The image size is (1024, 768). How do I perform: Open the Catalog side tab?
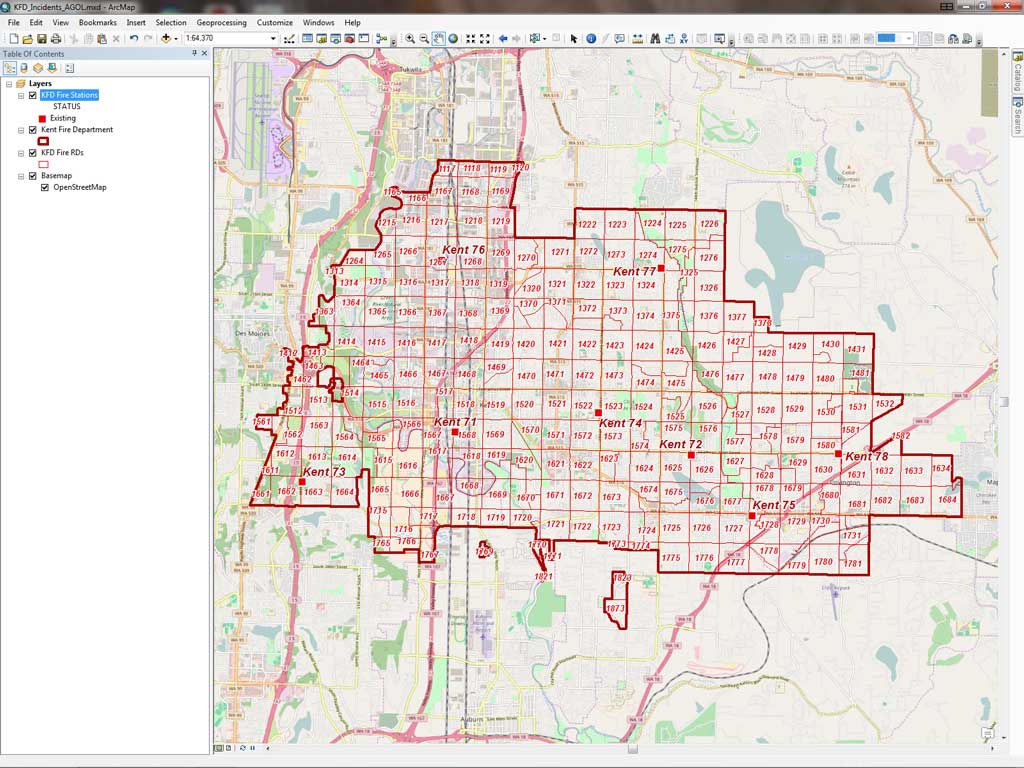click(1017, 72)
